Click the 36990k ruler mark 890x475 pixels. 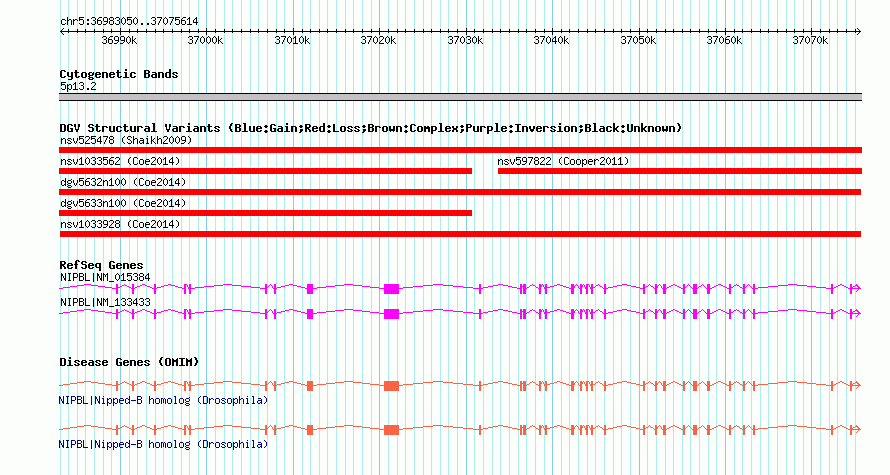tap(119, 40)
